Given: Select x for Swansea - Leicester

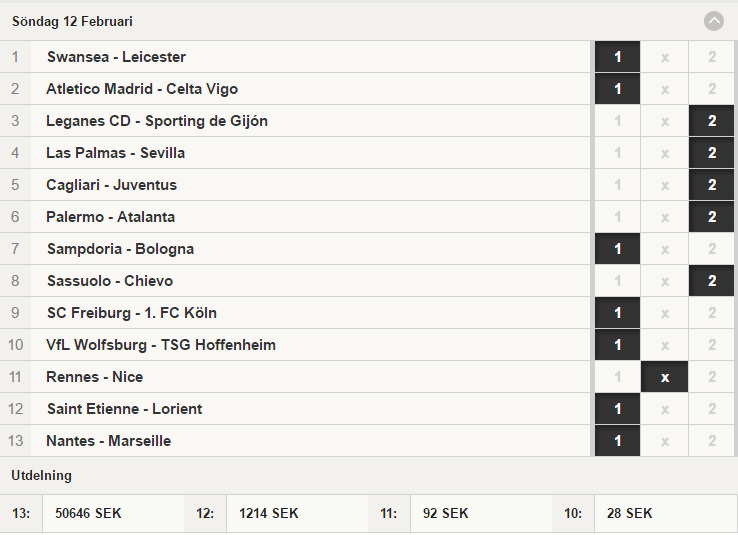Looking at the screenshot, I should 664,57.
